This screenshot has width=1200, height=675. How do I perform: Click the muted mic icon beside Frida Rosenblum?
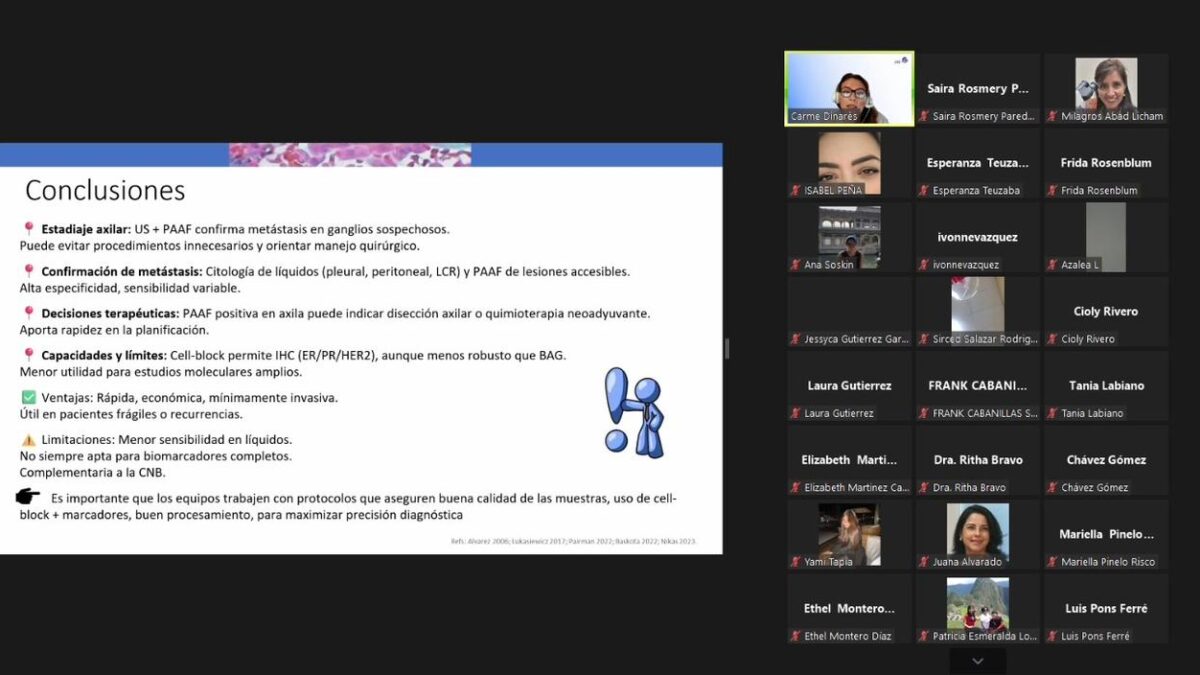pos(1052,190)
